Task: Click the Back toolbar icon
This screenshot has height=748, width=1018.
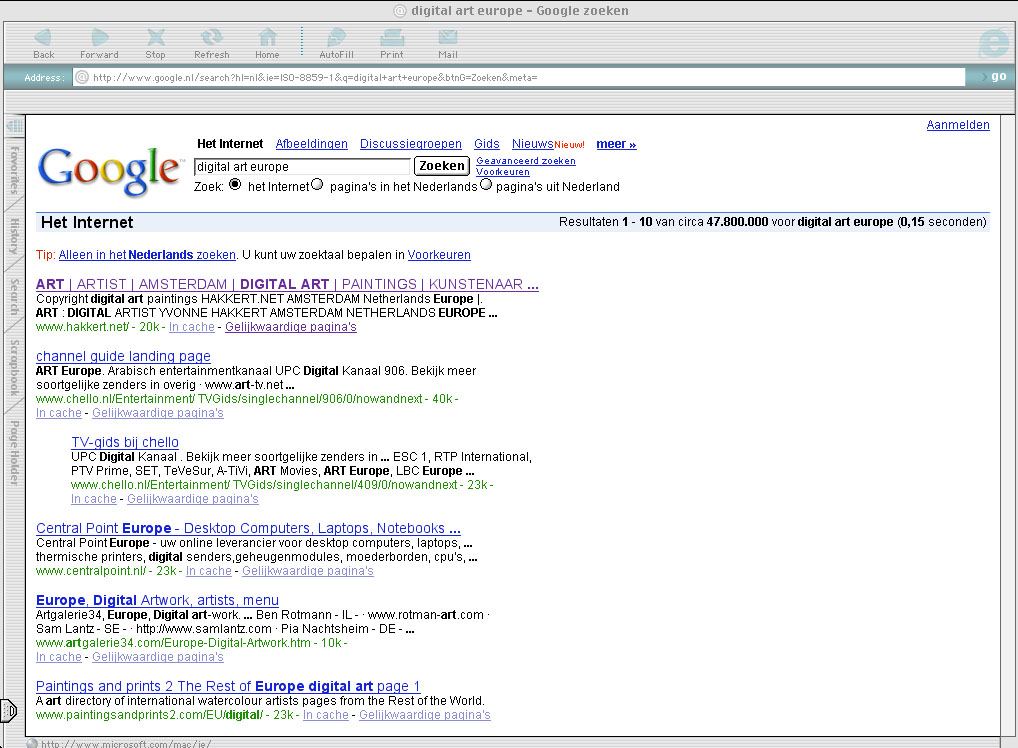Action: point(43,38)
